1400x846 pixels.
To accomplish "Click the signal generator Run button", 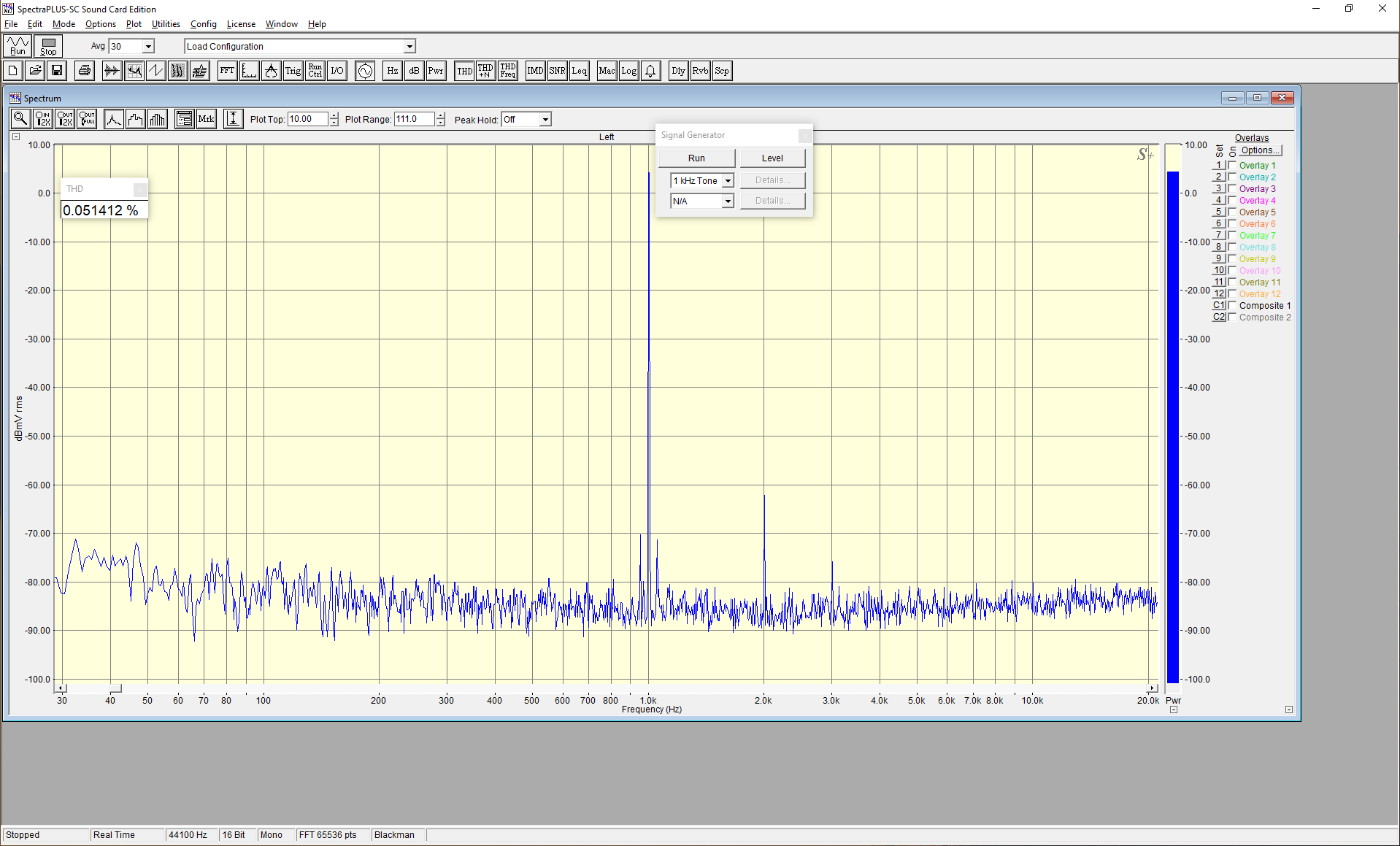I will click(696, 158).
